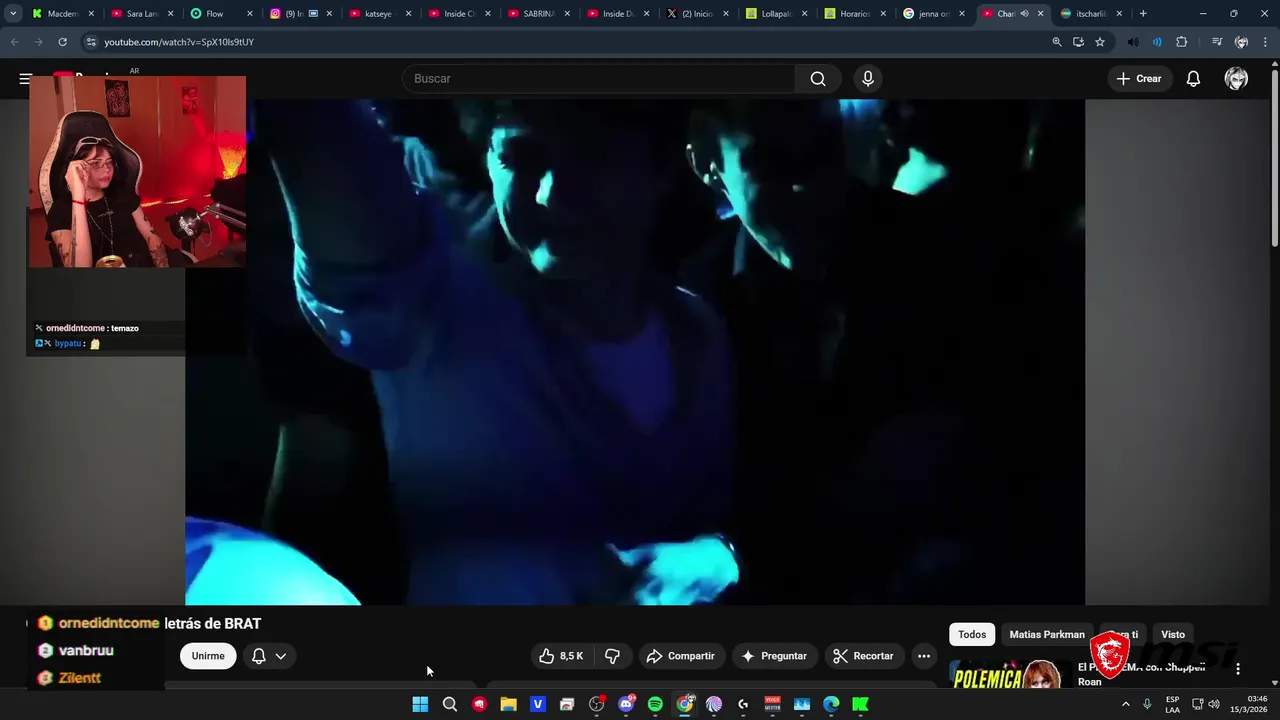Open Logitech G HUB from the taskbar
This screenshot has height=720, width=1280.
coord(743,704)
